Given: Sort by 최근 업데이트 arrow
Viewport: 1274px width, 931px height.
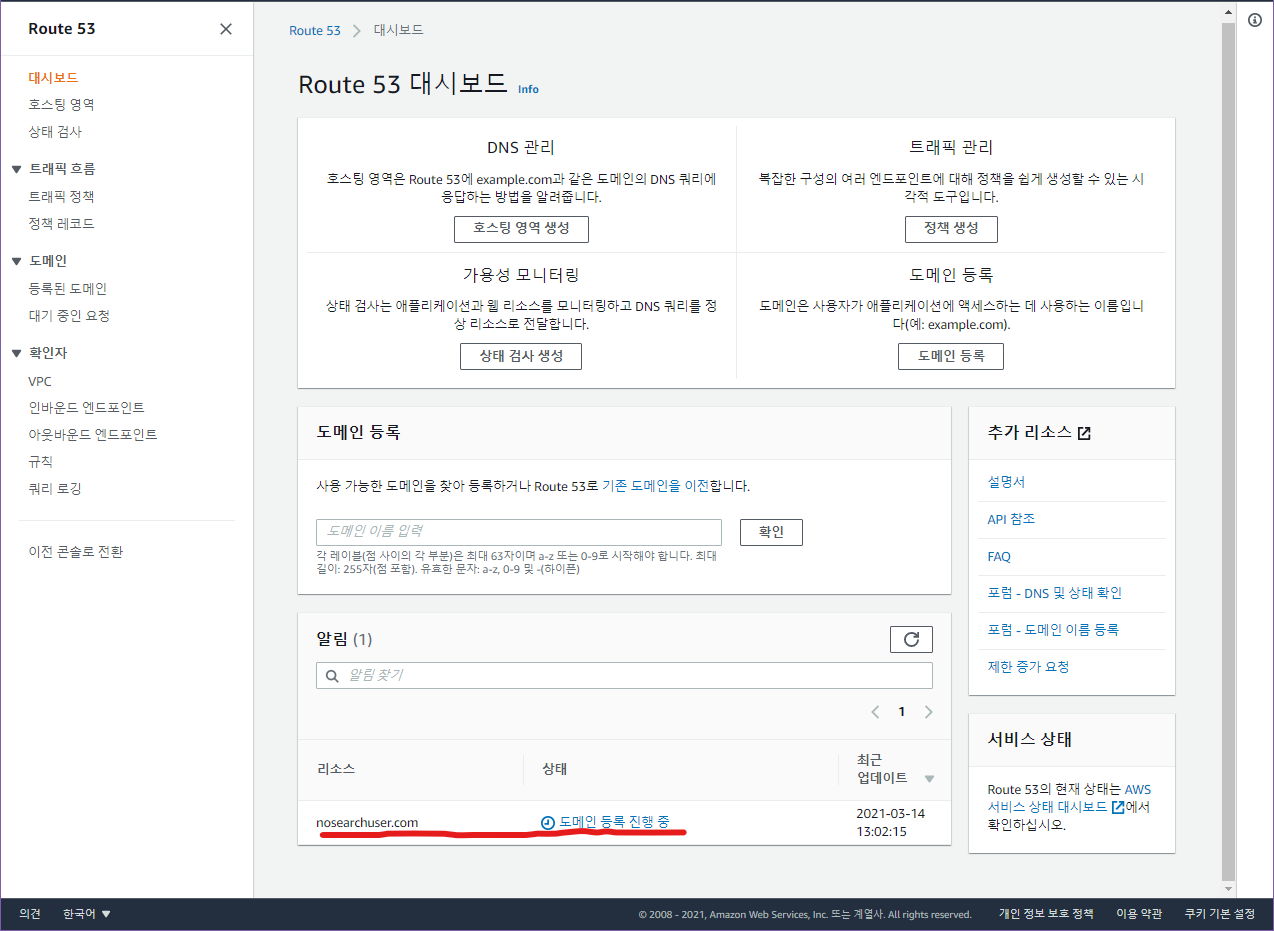Looking at the screenshot, I should coord(929,779).
